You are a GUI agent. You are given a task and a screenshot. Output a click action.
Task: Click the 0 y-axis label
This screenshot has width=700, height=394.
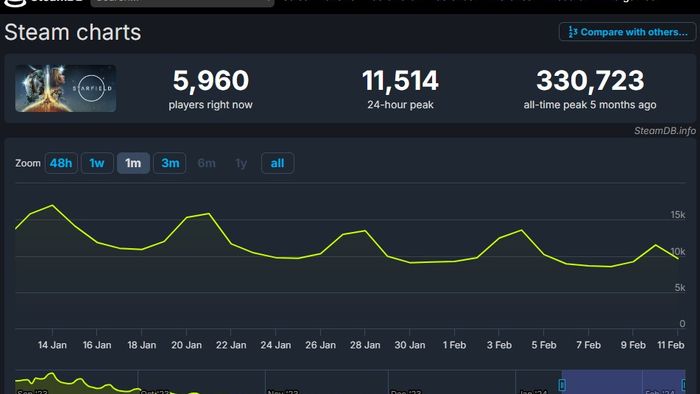682,323
